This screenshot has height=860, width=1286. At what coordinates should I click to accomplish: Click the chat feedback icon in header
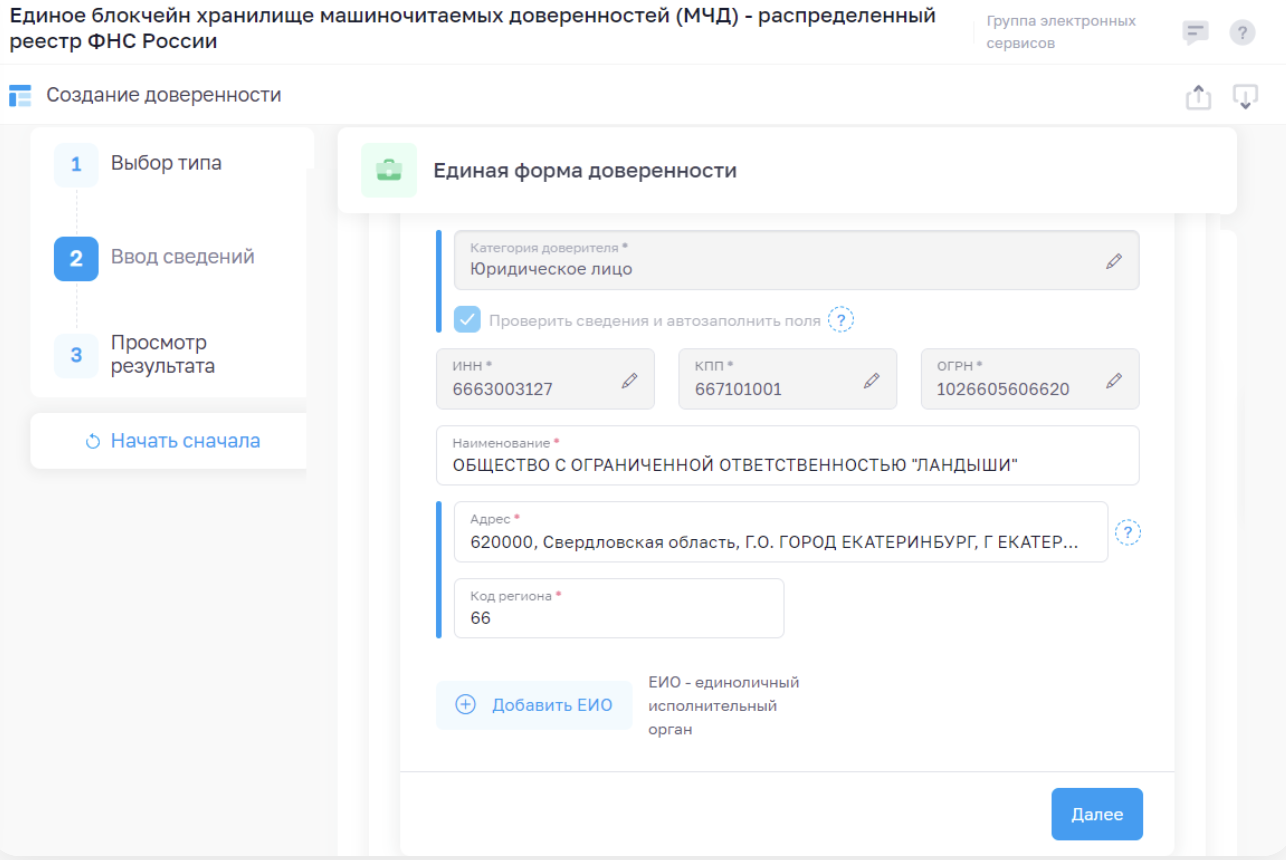point(1195,33)
